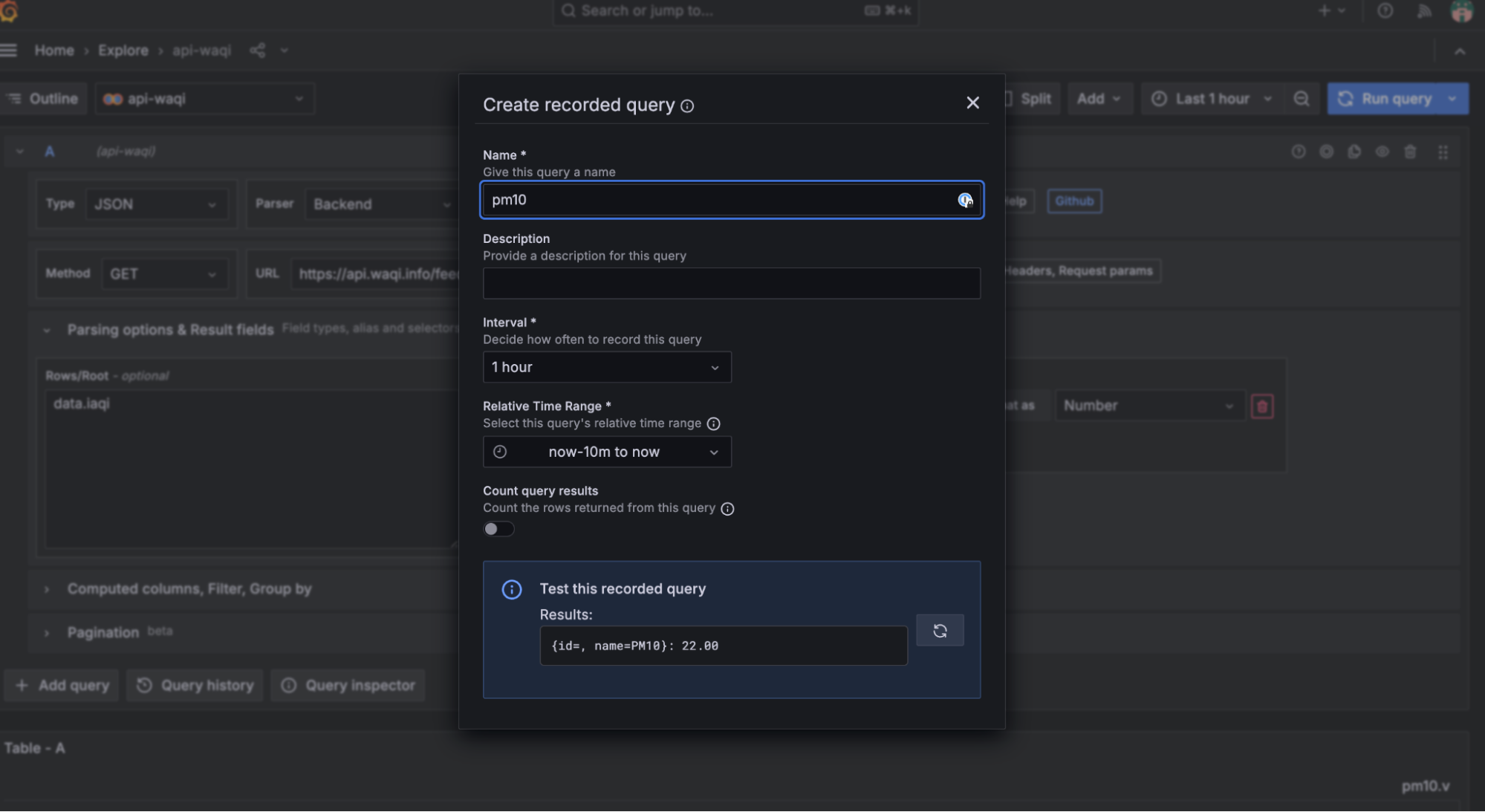The height and width of the screenshot is (812, 1485).
Task: Open the news feed icon in top bar
Action: 1423,10
